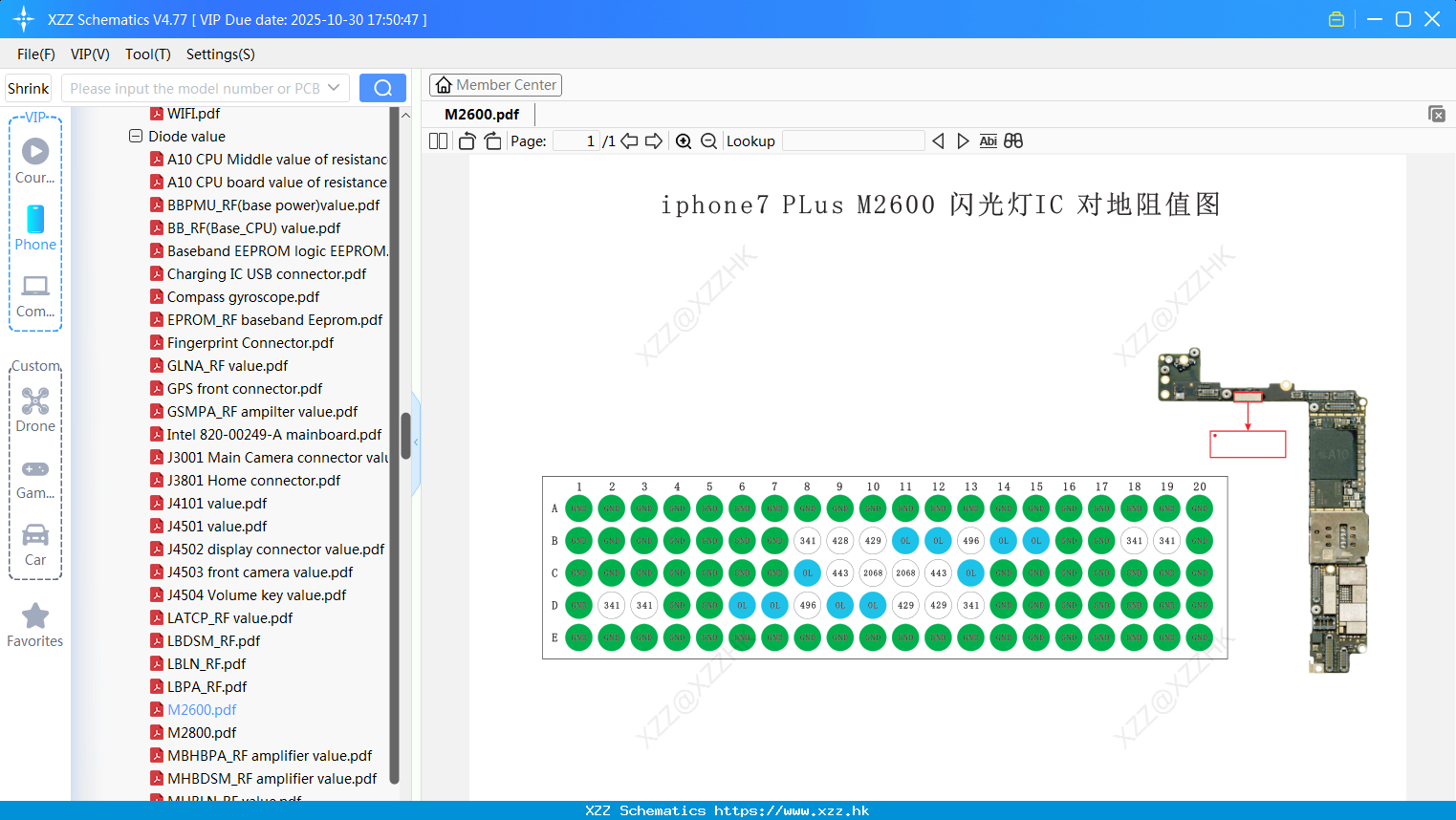Zoom in on the PDF

[684, 141]
